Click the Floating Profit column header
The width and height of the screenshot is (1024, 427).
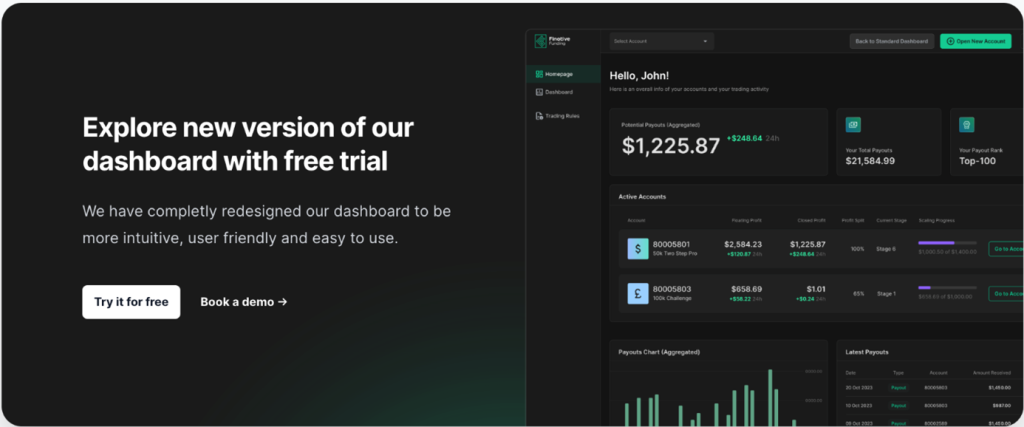tap(747, 221)
